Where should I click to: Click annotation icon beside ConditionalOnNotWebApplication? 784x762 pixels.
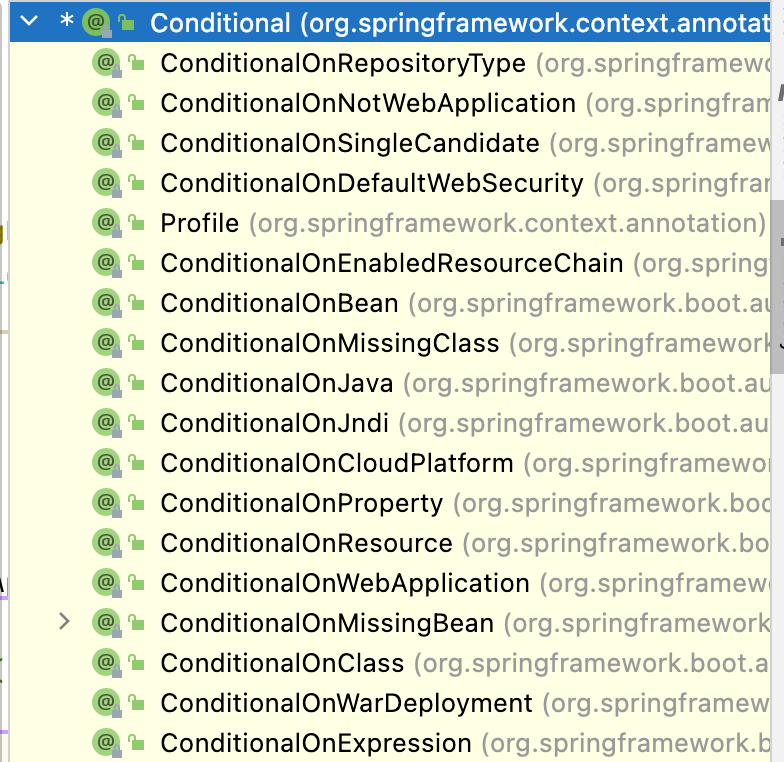tap(104, 103)
